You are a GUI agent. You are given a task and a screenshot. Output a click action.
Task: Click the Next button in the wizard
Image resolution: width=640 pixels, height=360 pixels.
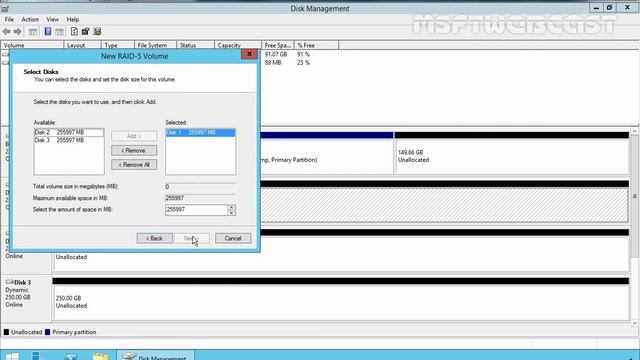[192, 238]
